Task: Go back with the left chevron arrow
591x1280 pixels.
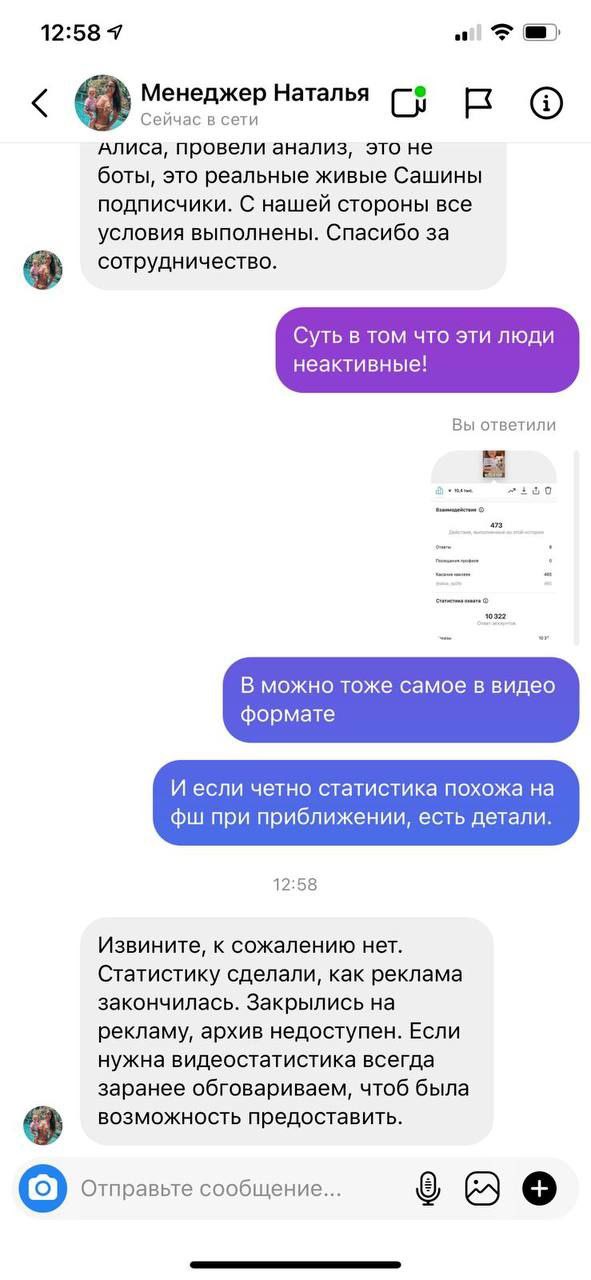Action: click(x=40, y=103)
